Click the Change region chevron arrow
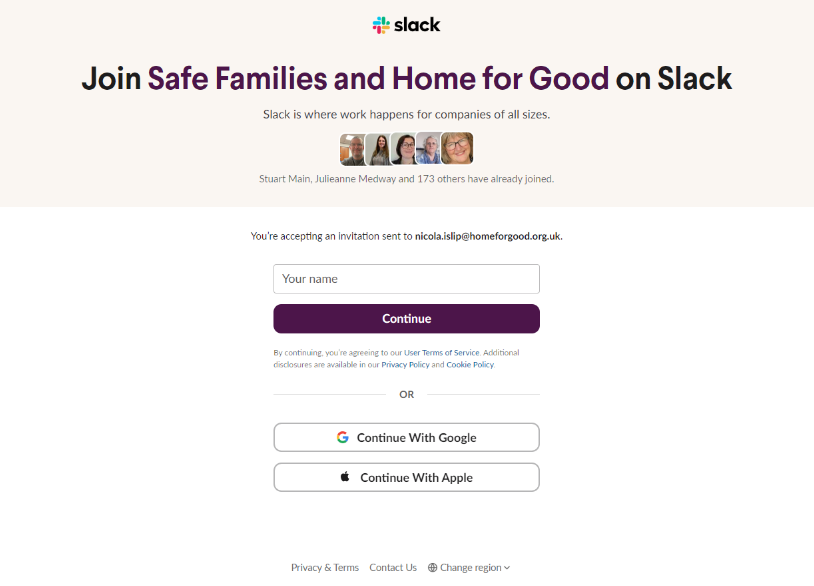814x586 pixels. click(x=507, y=568)
